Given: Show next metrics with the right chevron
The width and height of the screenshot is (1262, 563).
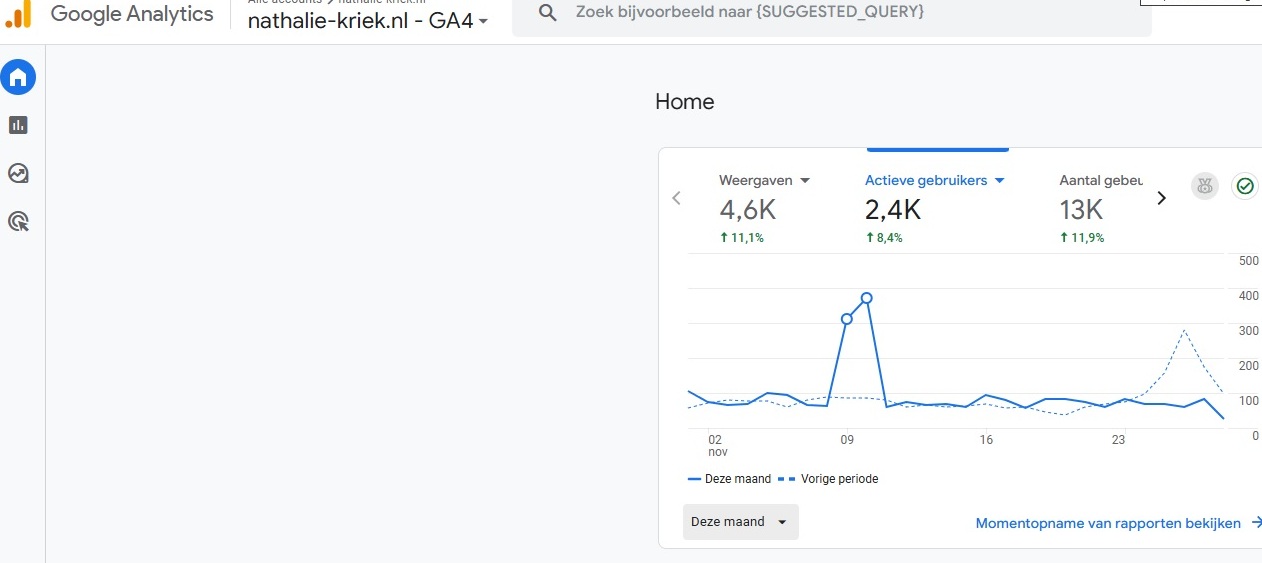Looking at the screenshot, I should coord(1161,198).
